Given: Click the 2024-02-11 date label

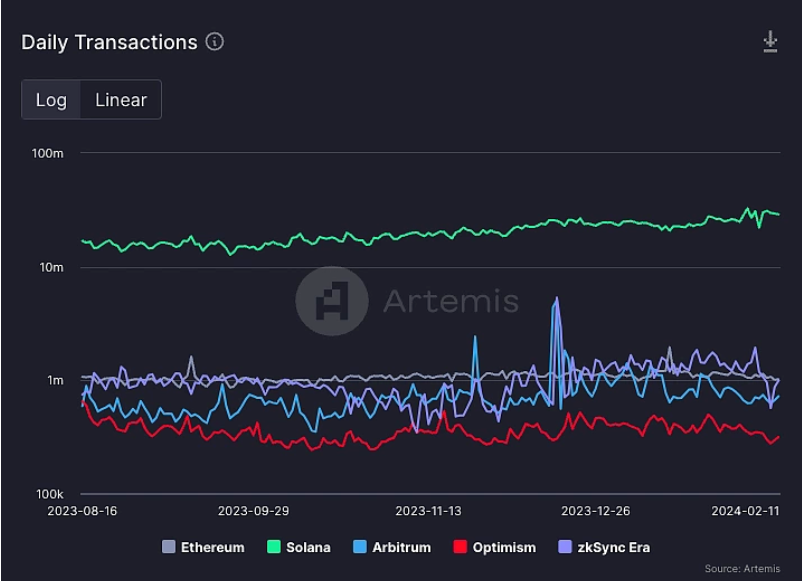Looking at the screenshot, I should pyautogui.click(x=745, y=511).
